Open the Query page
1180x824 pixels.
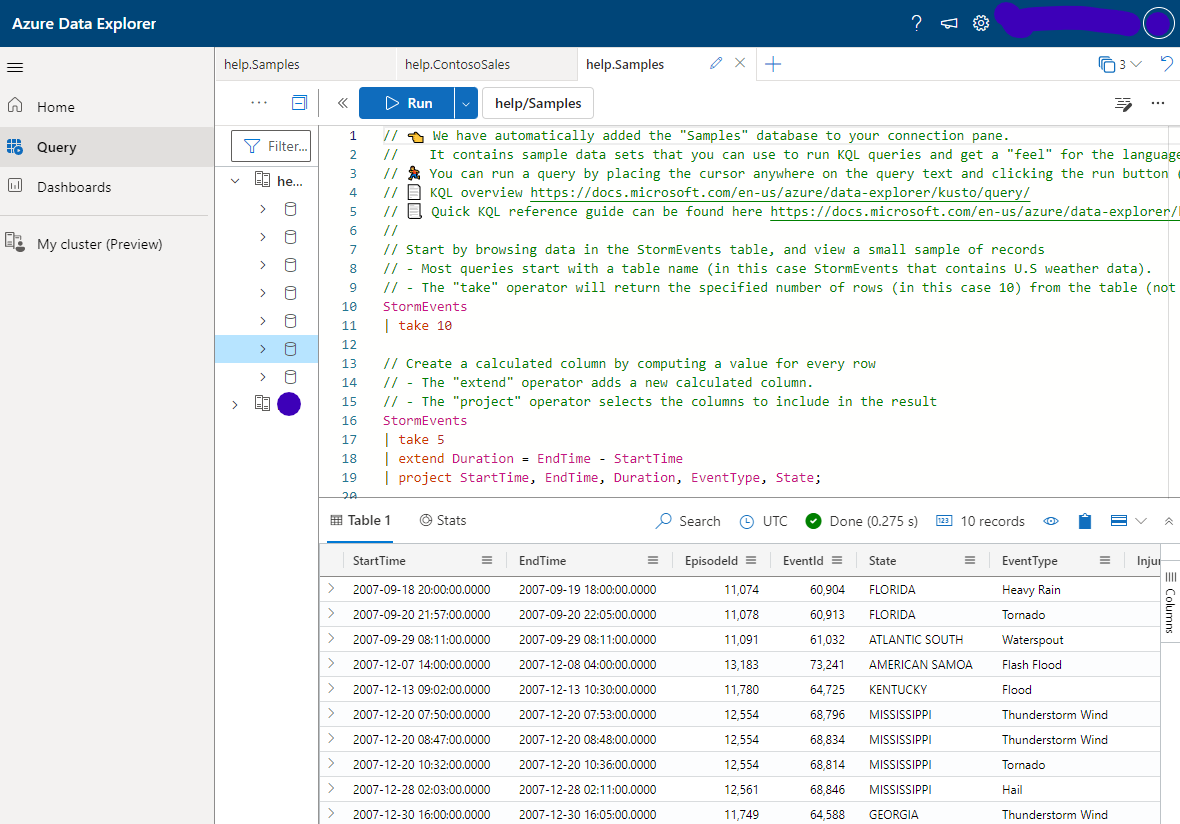point(107,147)
